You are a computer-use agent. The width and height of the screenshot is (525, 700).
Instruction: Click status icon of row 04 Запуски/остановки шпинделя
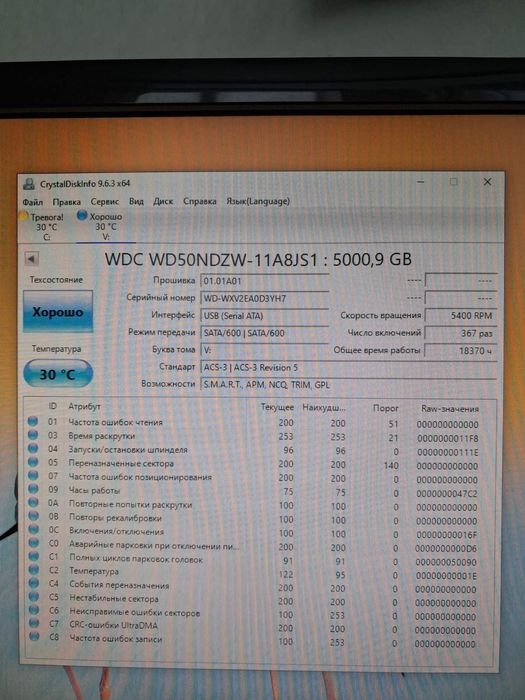(x=33, y=448)
